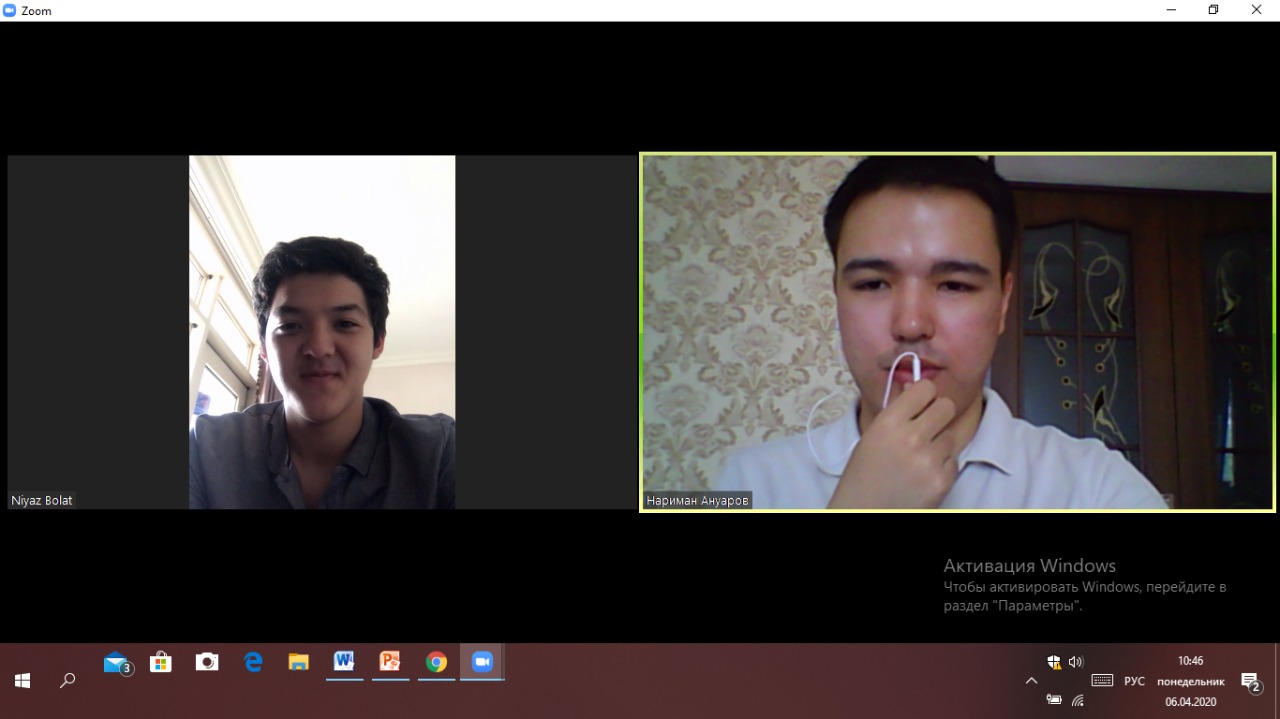Click Zoom title bar app icon

pyautogui.click(x=10, y=10)
